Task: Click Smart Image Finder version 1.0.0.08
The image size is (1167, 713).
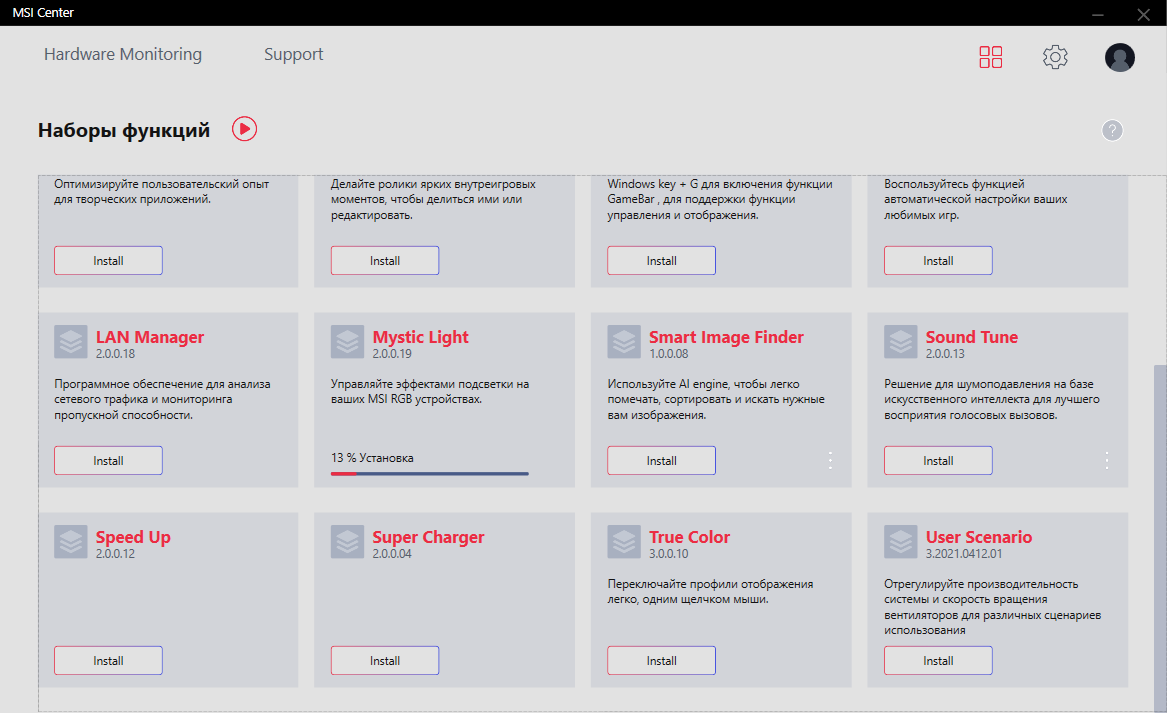Action: (668, 354)
